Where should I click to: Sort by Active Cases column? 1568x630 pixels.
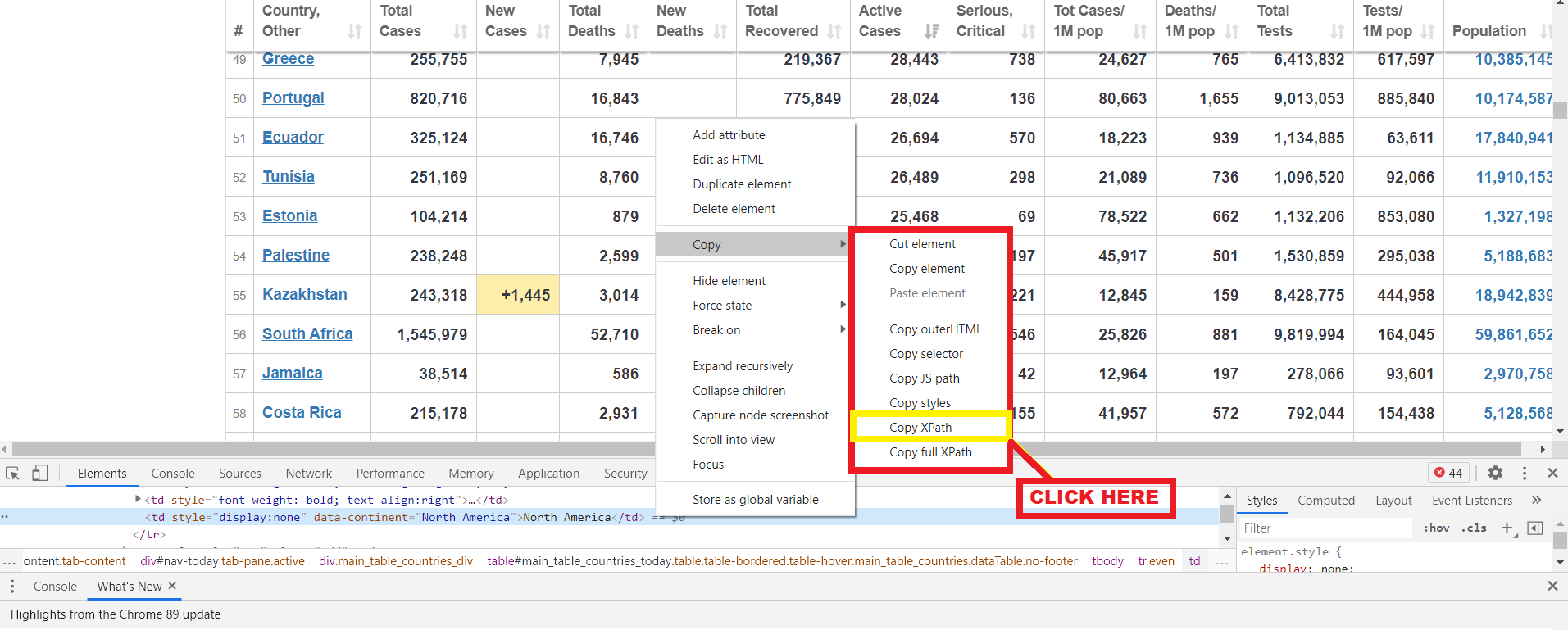(932, 31)
